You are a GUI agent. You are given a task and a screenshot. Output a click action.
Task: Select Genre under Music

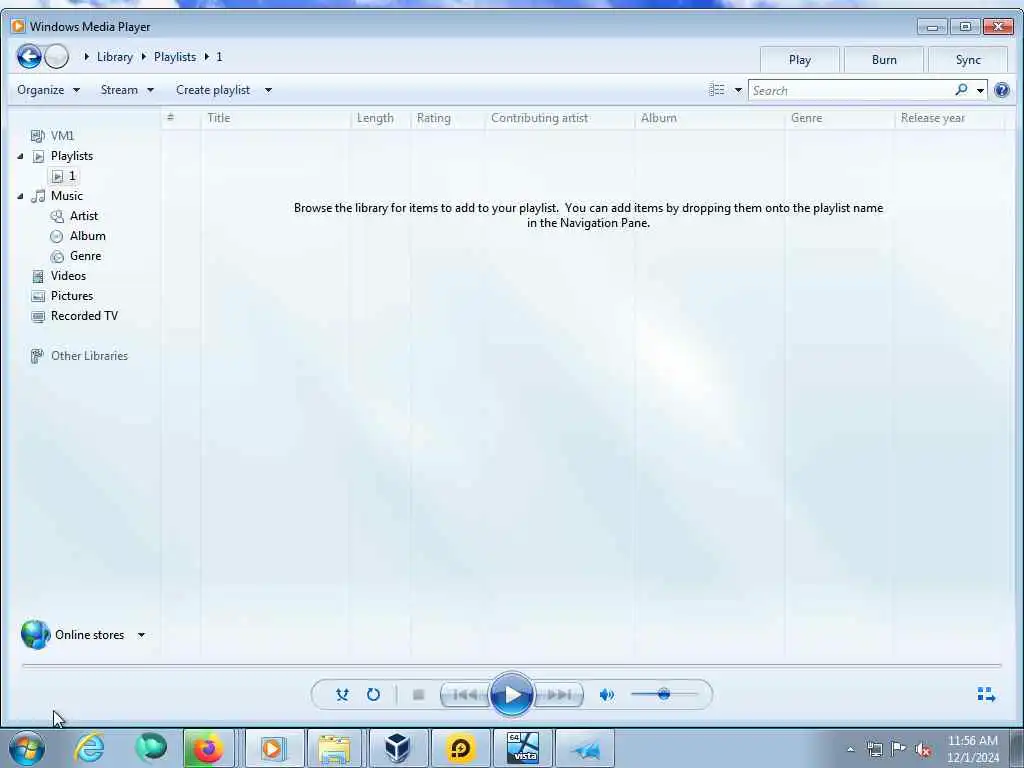click(x=86, y=256)
